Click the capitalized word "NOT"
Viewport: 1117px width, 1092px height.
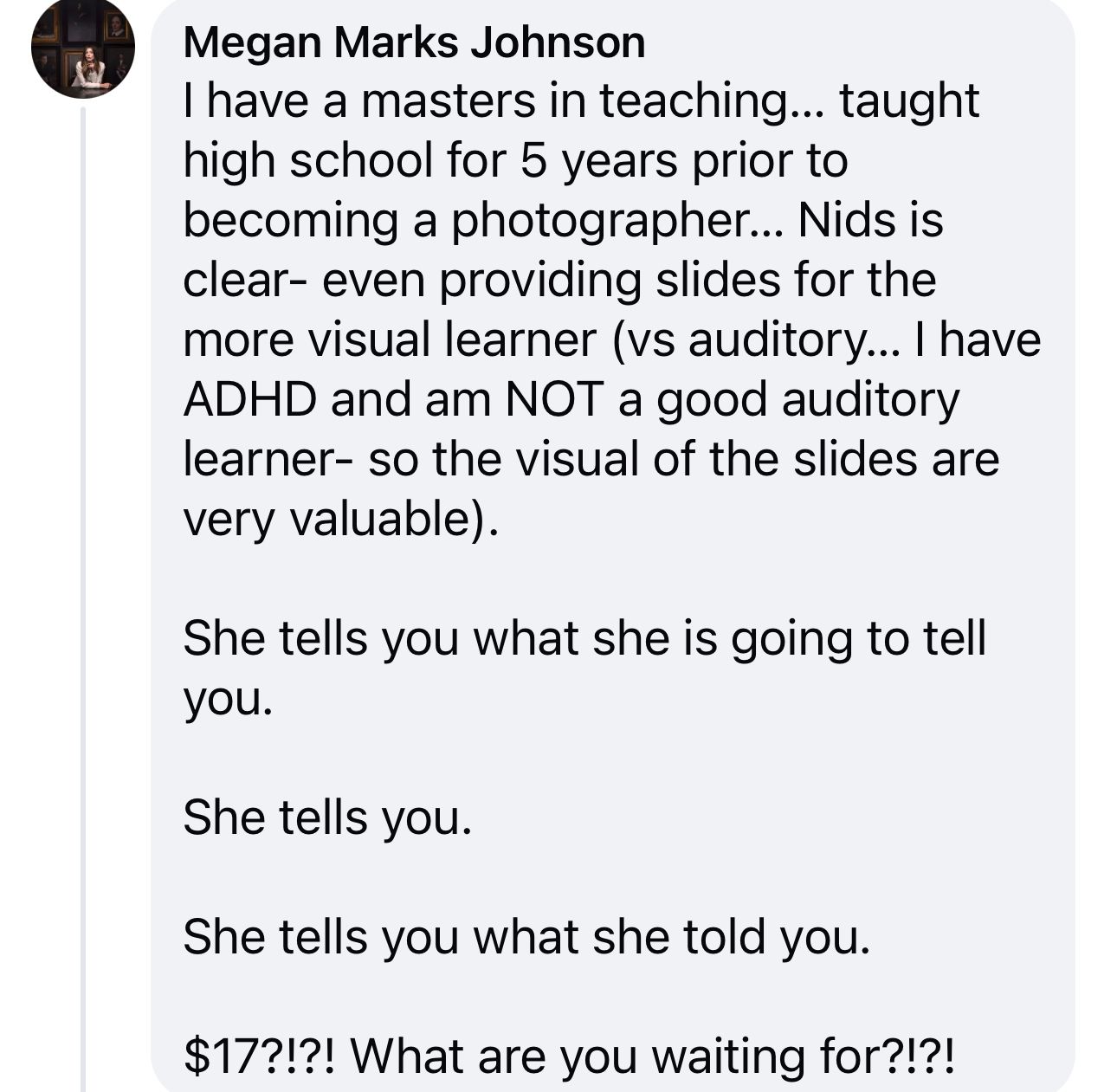554,399
